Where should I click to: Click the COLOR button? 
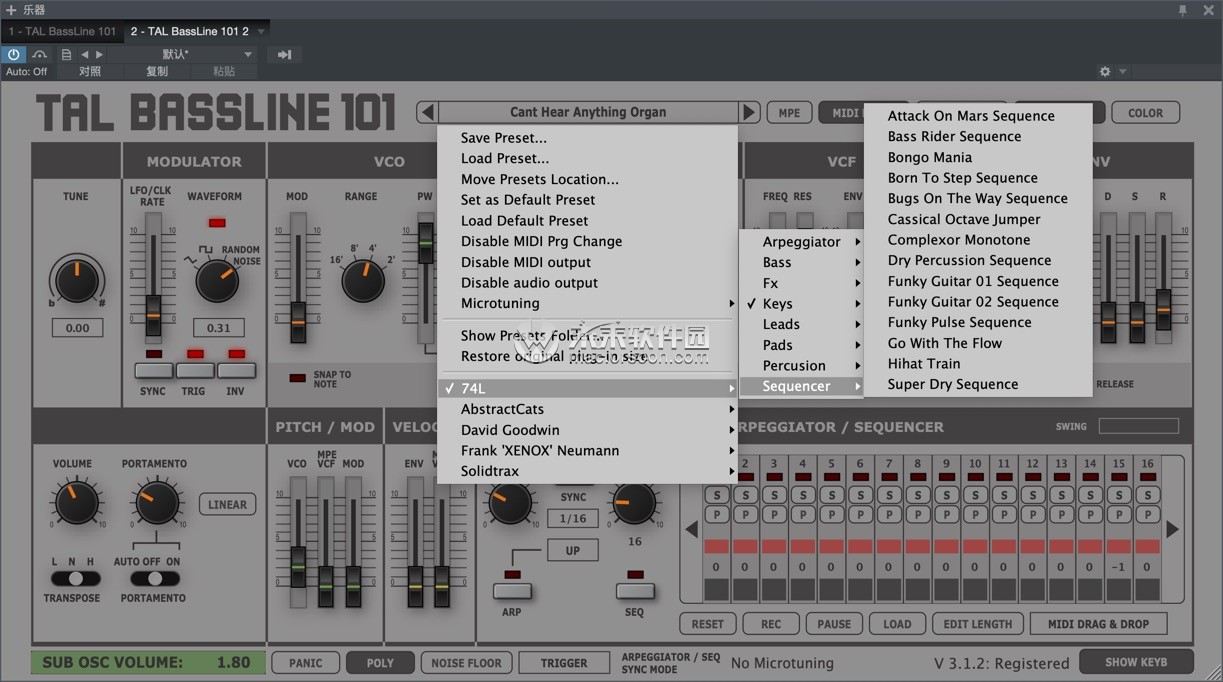tap(1145, 113)
